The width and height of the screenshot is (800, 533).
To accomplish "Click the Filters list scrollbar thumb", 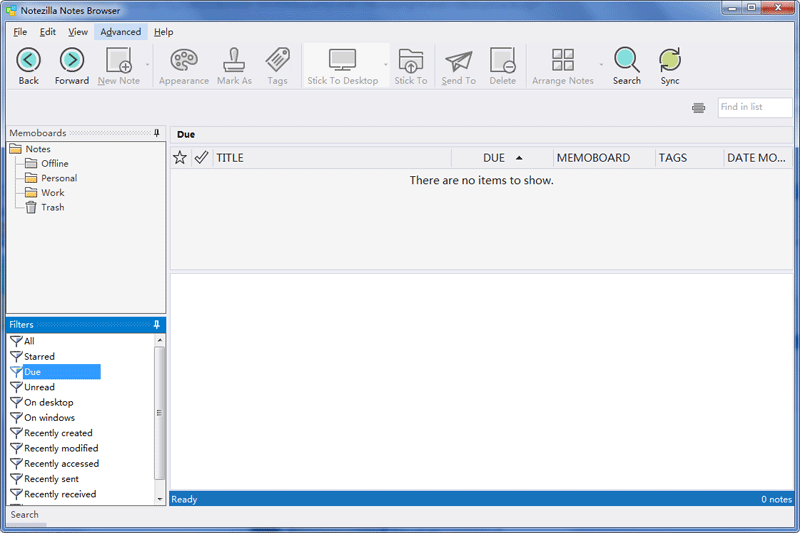I will click(160, 413).
